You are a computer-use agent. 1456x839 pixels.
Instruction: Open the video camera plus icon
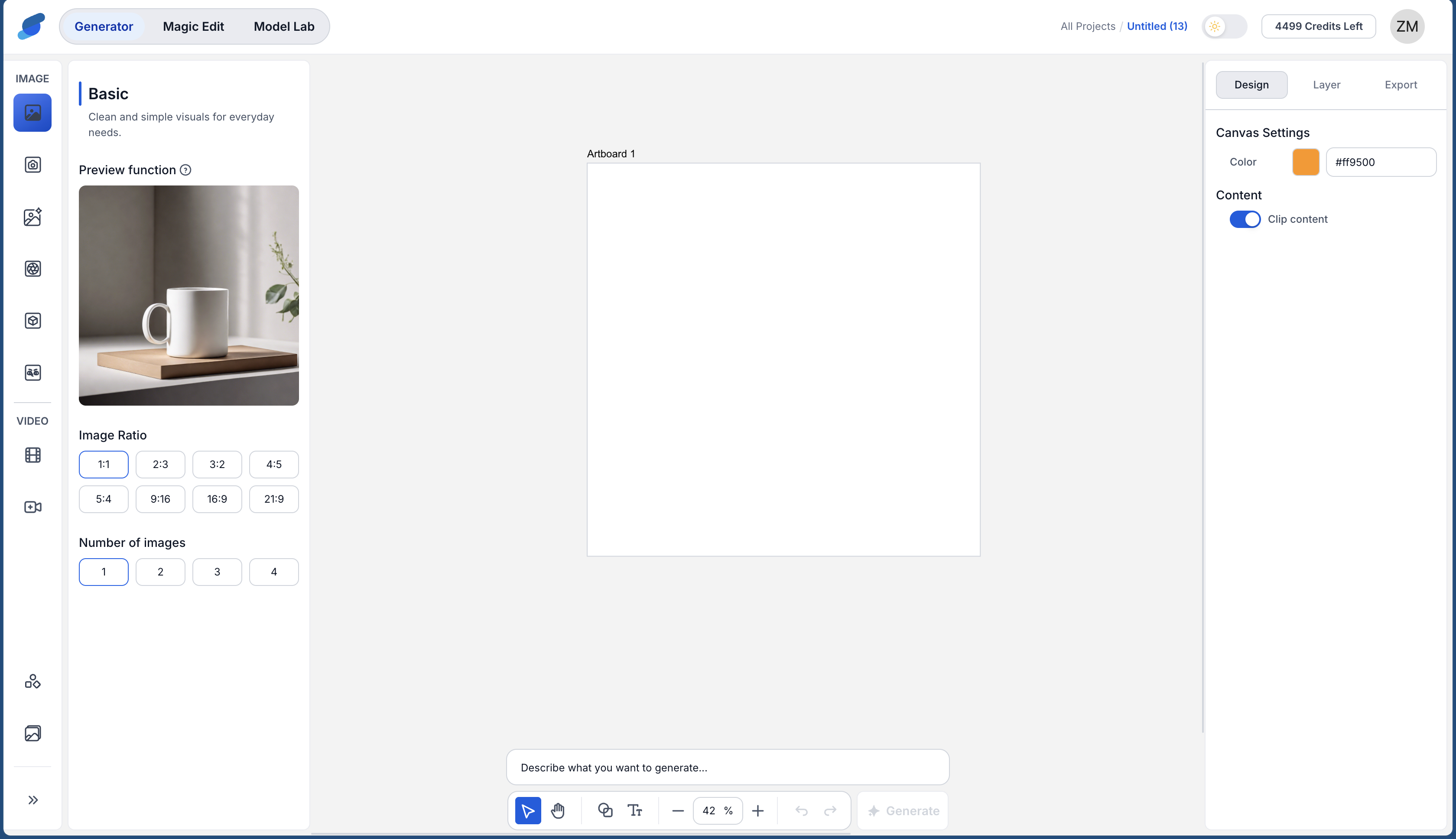coord(33,507)
